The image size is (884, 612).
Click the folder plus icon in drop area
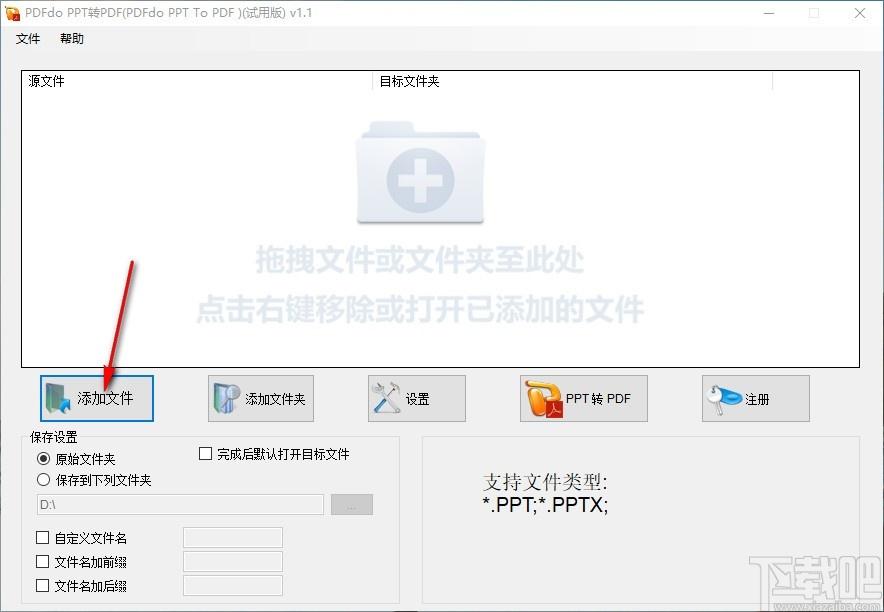pyautogui.click(x=420, y=174)
